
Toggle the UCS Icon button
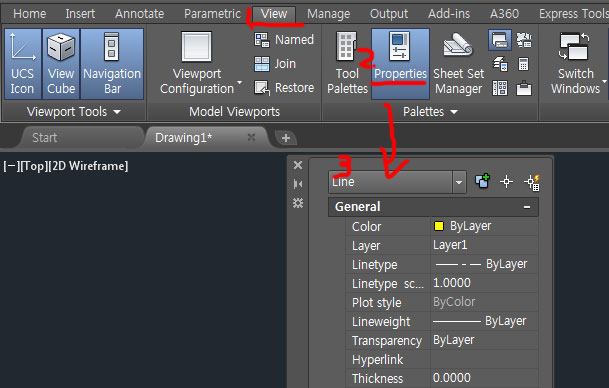point(23,64)
